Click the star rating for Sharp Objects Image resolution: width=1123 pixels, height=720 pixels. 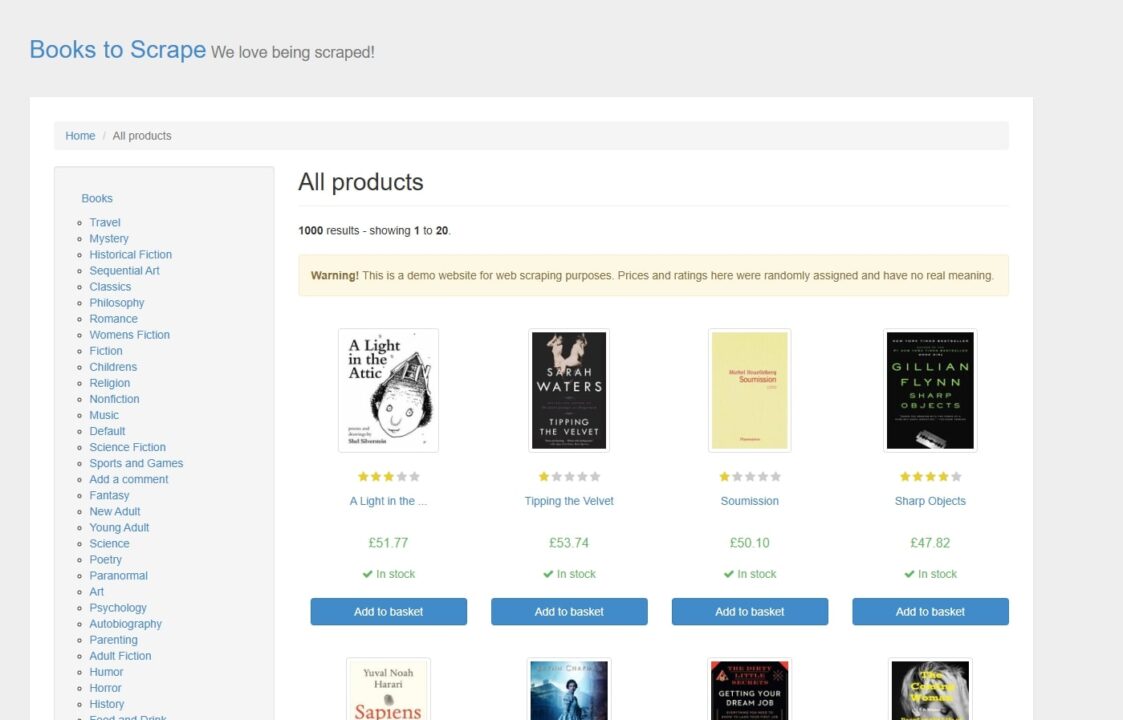[930, 476]
